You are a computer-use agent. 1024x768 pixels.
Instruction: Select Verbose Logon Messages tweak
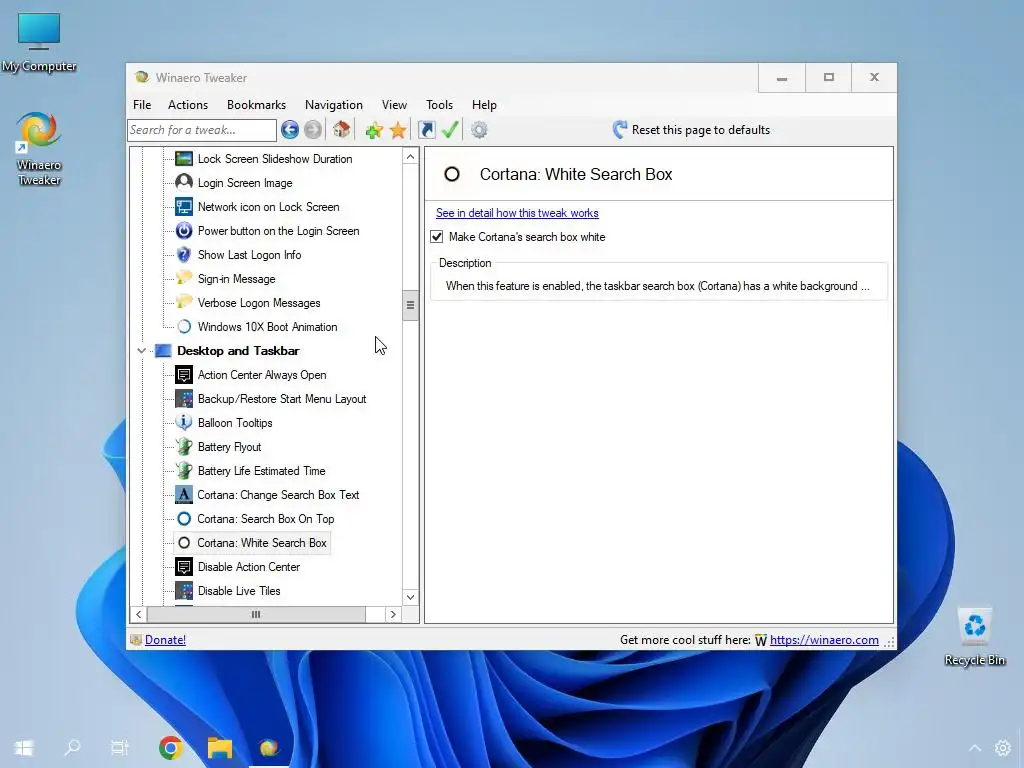tap(259, 303)
